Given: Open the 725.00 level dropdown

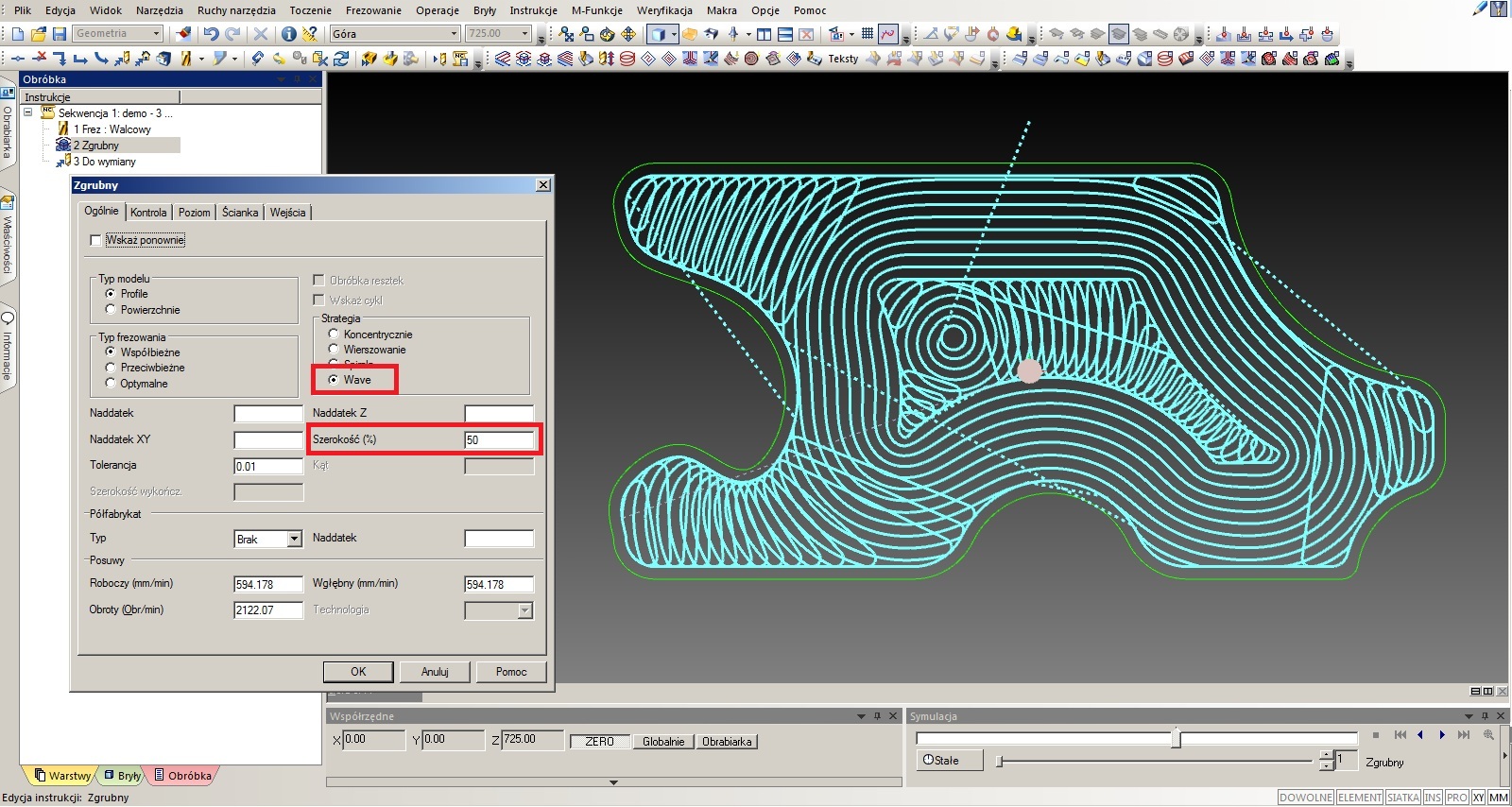Looking at the screenshot, I should point(526,34).
